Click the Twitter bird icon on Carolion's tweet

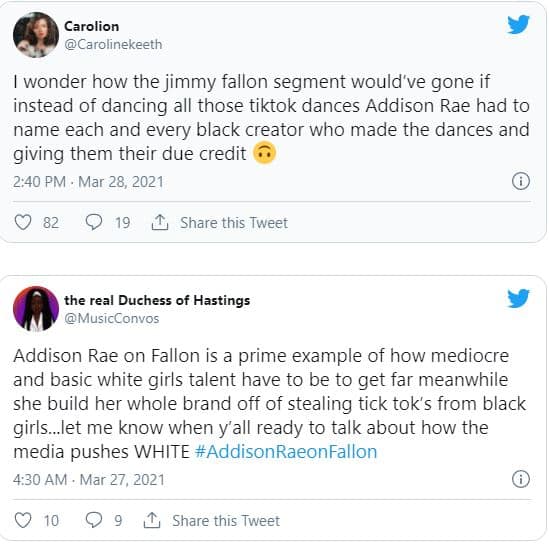click(x=519, y=25)
